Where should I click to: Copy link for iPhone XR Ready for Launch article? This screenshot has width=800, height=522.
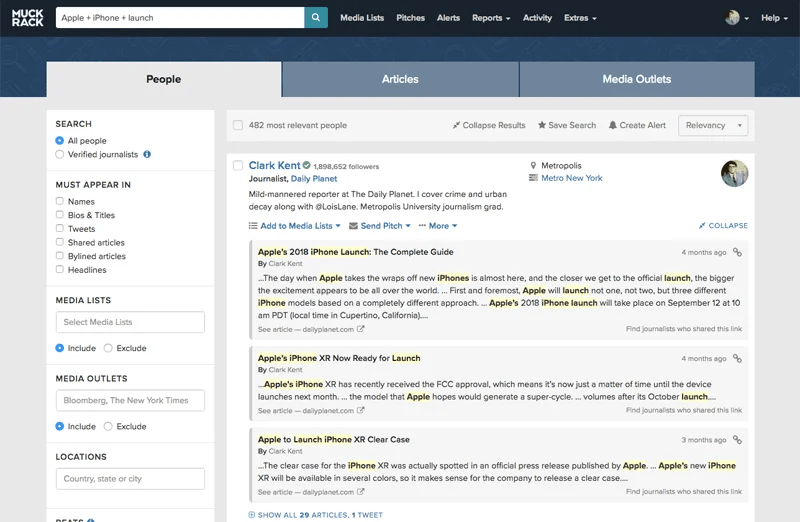737,358
